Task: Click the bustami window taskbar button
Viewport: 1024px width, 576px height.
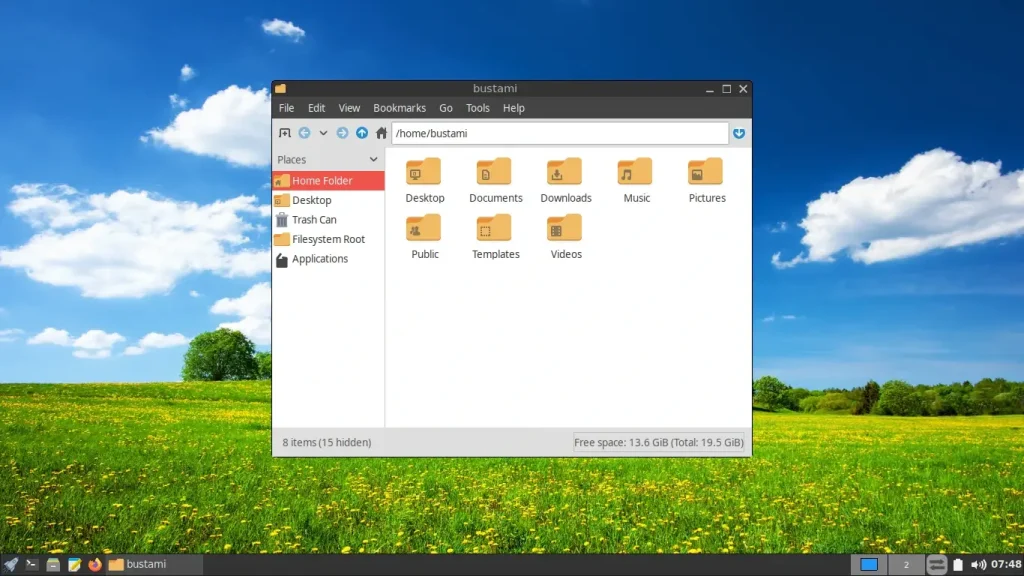Action: (154, 564)
